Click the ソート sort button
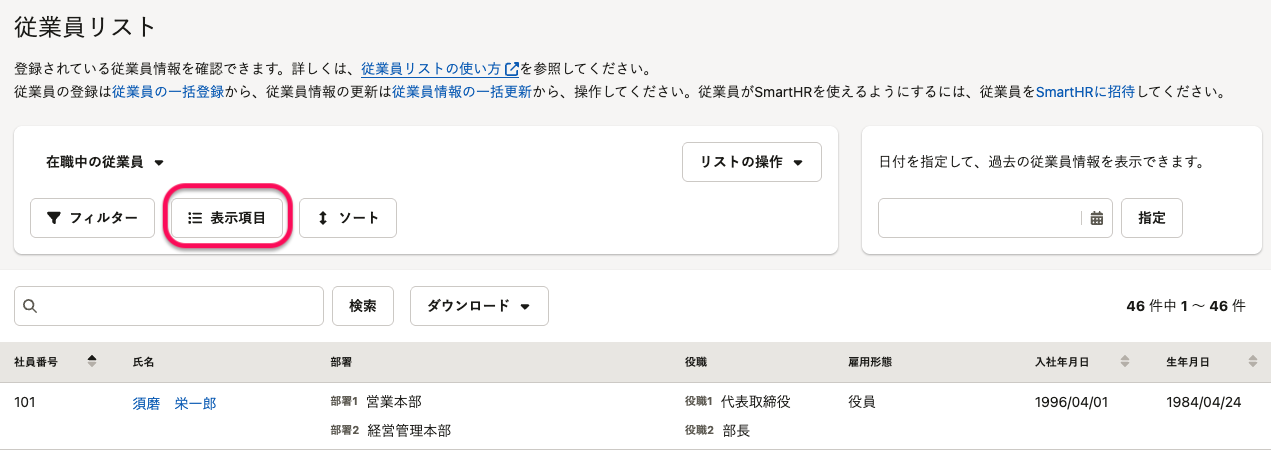Screen dimensions: 1271x450 pos(347,218)
